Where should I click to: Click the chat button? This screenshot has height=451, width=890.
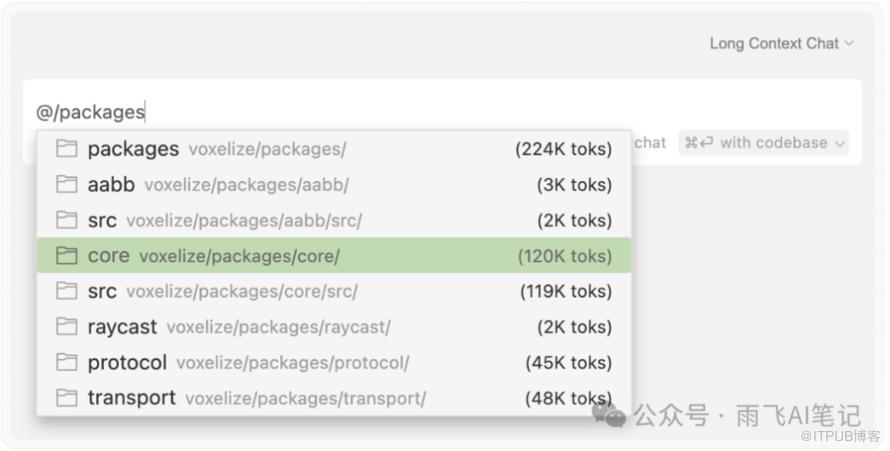pyautogui.click(x=650, y=143)
